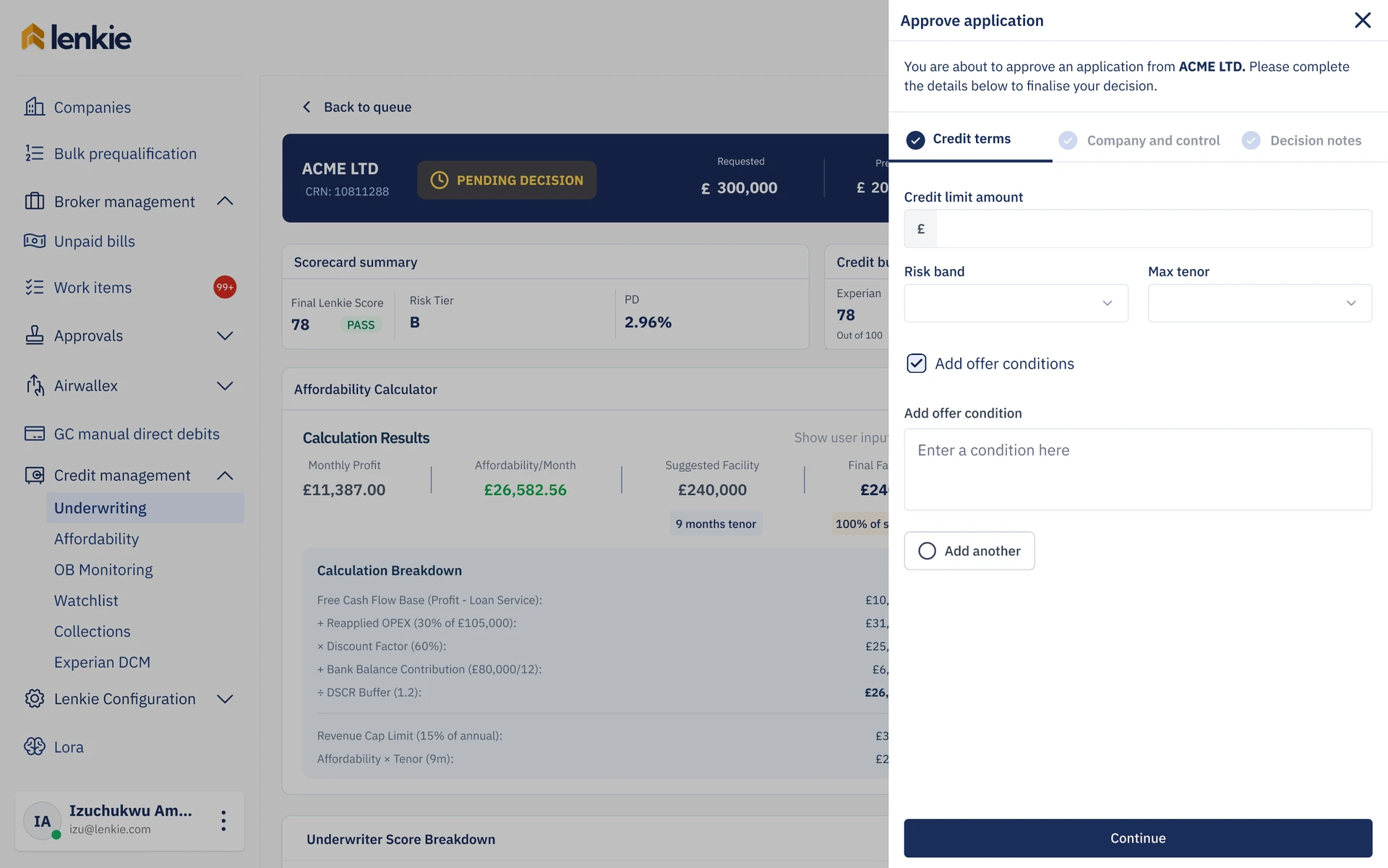Click the Work items checklist icon
This screenshot has width=1388, height=868.
coord(34,287)
